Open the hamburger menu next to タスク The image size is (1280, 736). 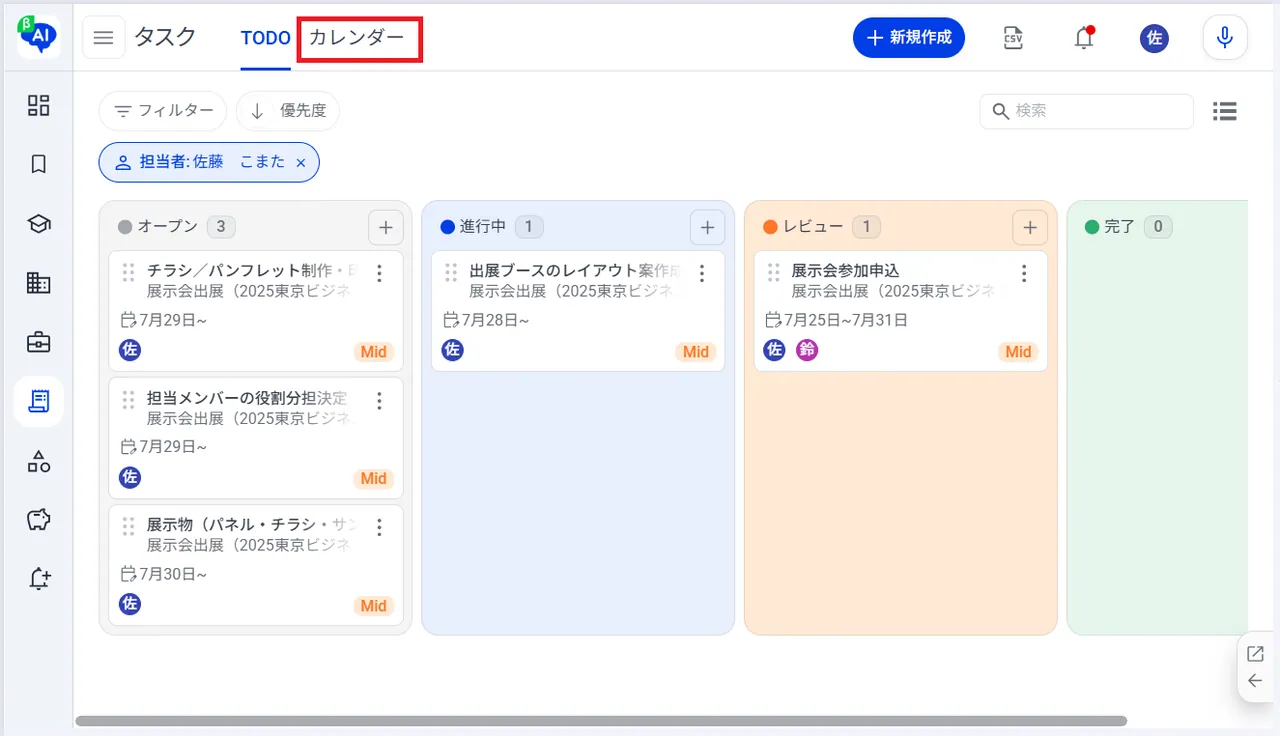point(104,38)
